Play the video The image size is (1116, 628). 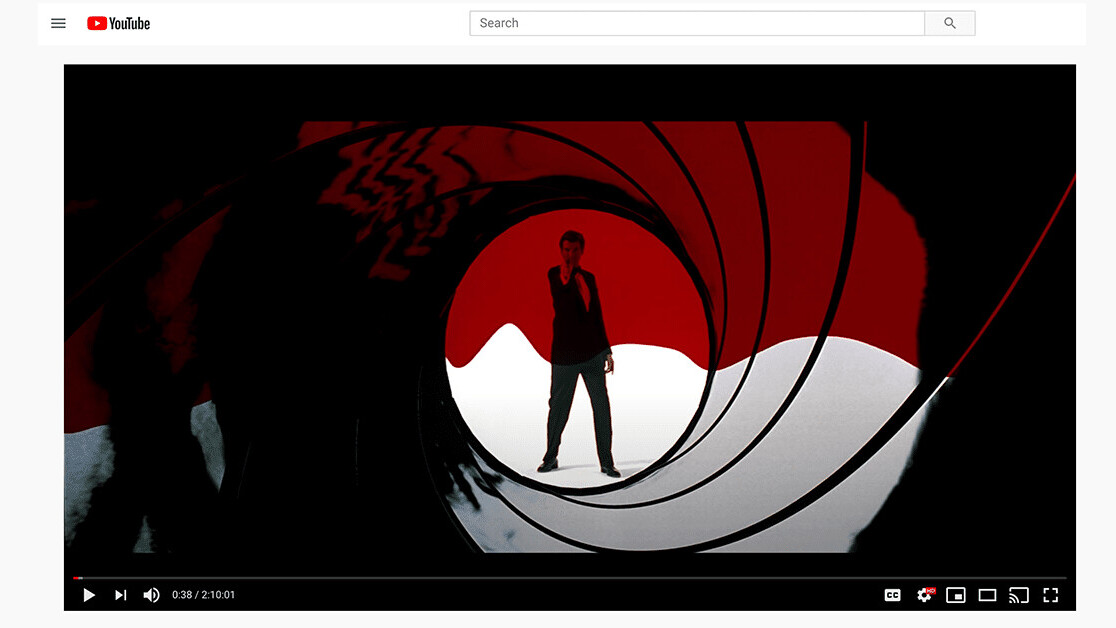[x=89, y=595]
